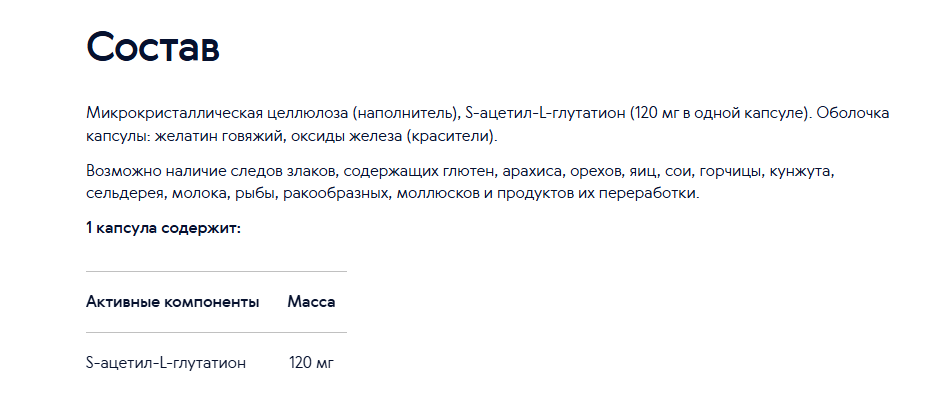The image size is (936, 408).
Task: Click the "S-ацетил-L-глутатион" table row cell
Action: coord(166,363)
